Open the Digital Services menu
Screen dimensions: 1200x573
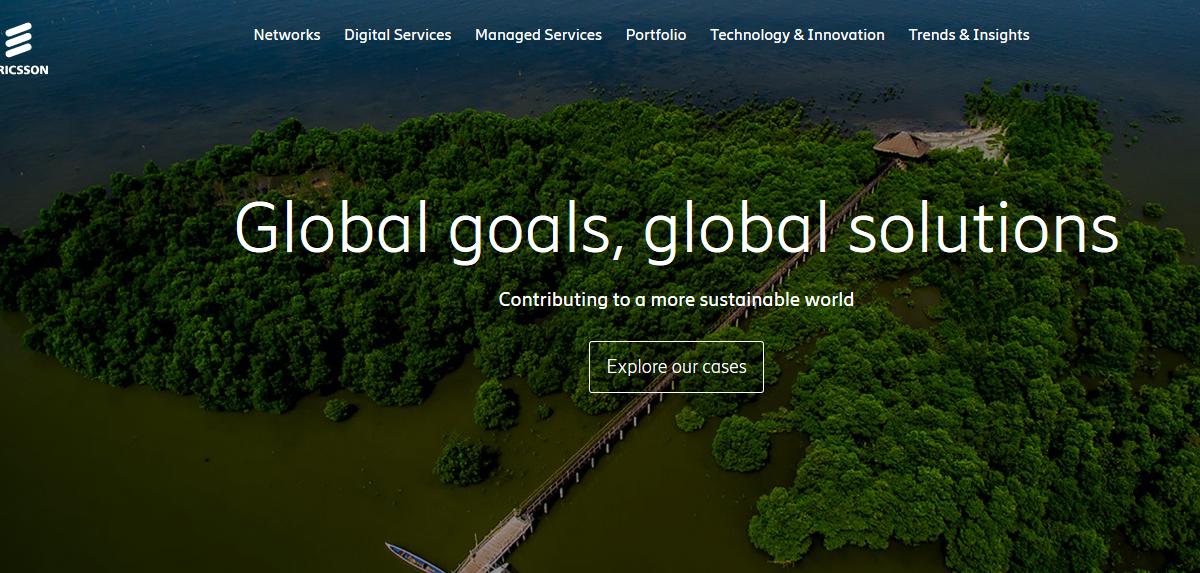point(398,35)
